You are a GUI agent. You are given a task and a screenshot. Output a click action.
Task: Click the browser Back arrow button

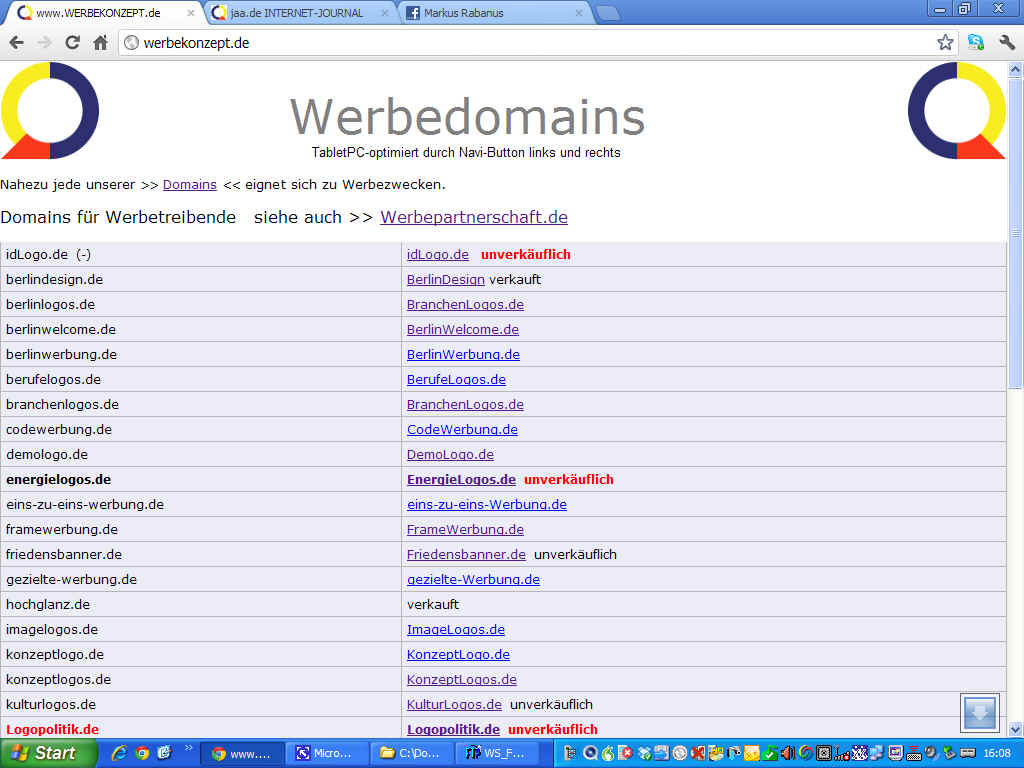coord(16,43)
